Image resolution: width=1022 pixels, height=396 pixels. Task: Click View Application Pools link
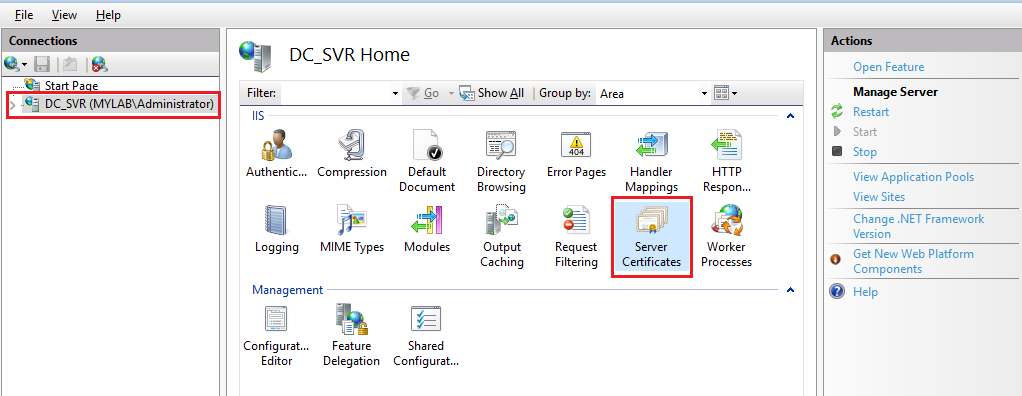click(x=913, y=177)
